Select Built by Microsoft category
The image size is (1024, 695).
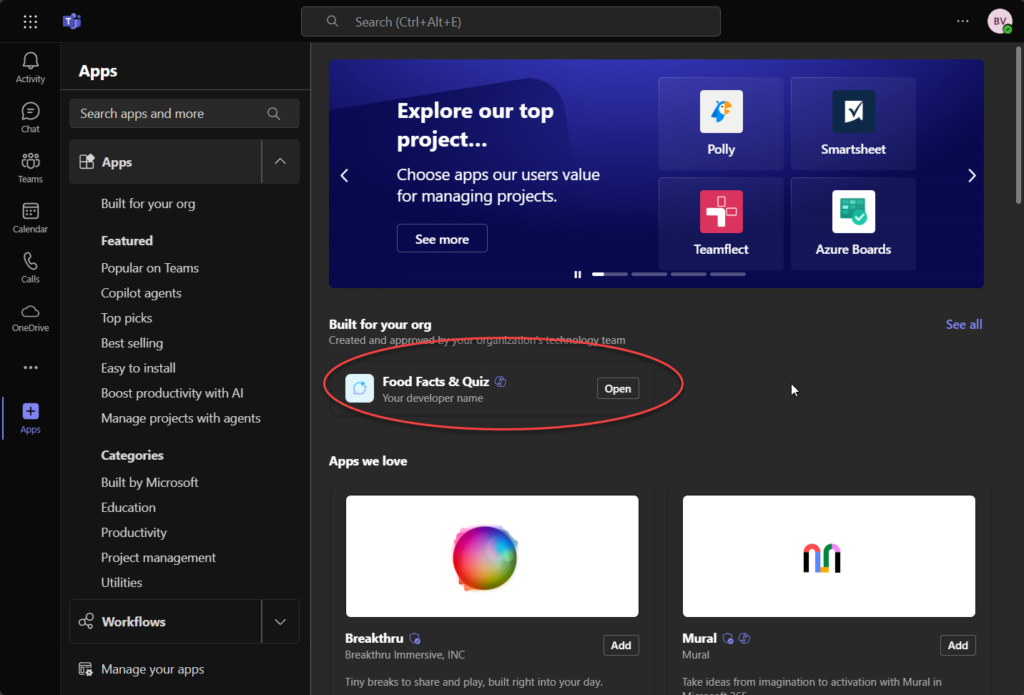(x=150, y=482)
